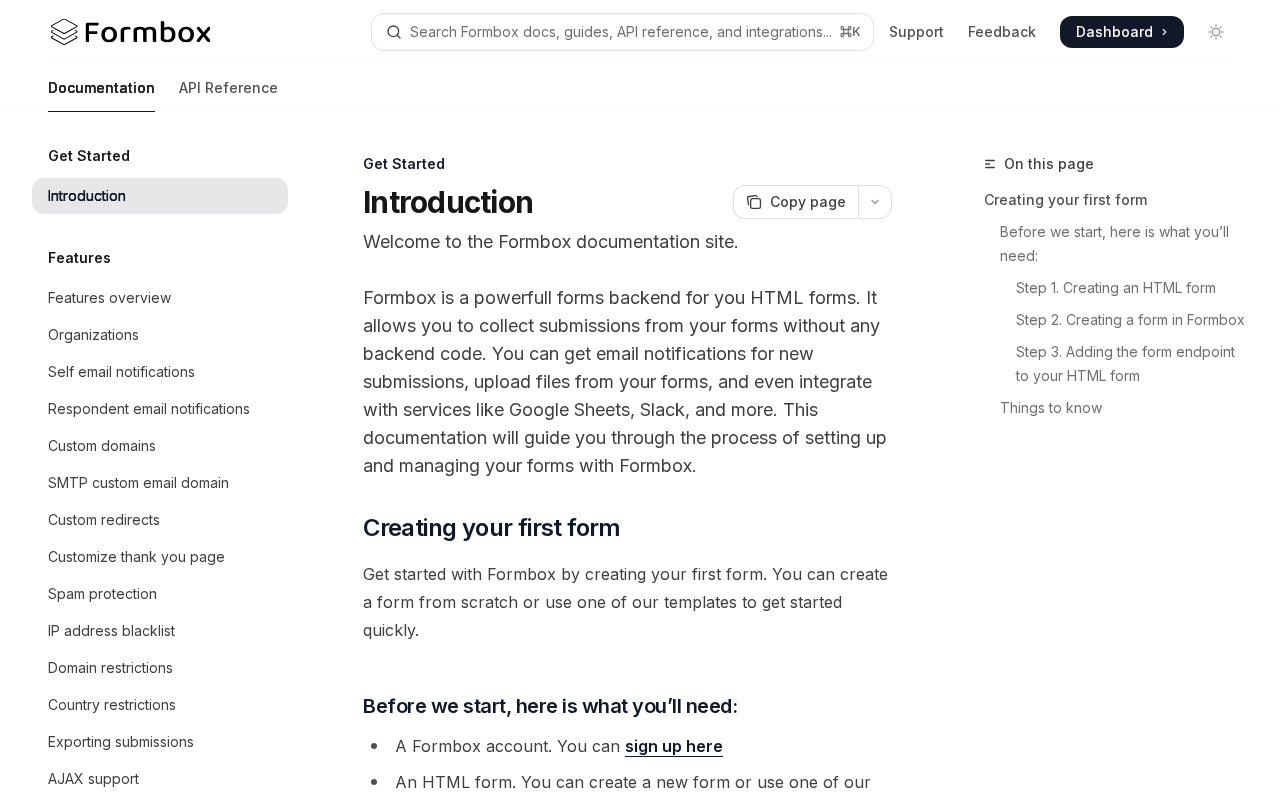Click the copy icon in Copy page

coord(754,202)
